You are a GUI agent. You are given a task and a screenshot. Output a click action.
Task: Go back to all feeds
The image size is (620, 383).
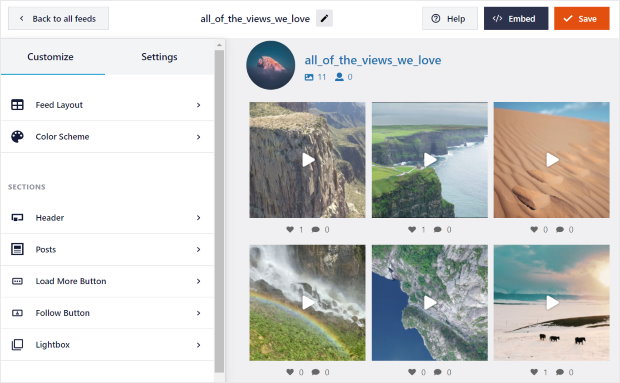[59, 19]
